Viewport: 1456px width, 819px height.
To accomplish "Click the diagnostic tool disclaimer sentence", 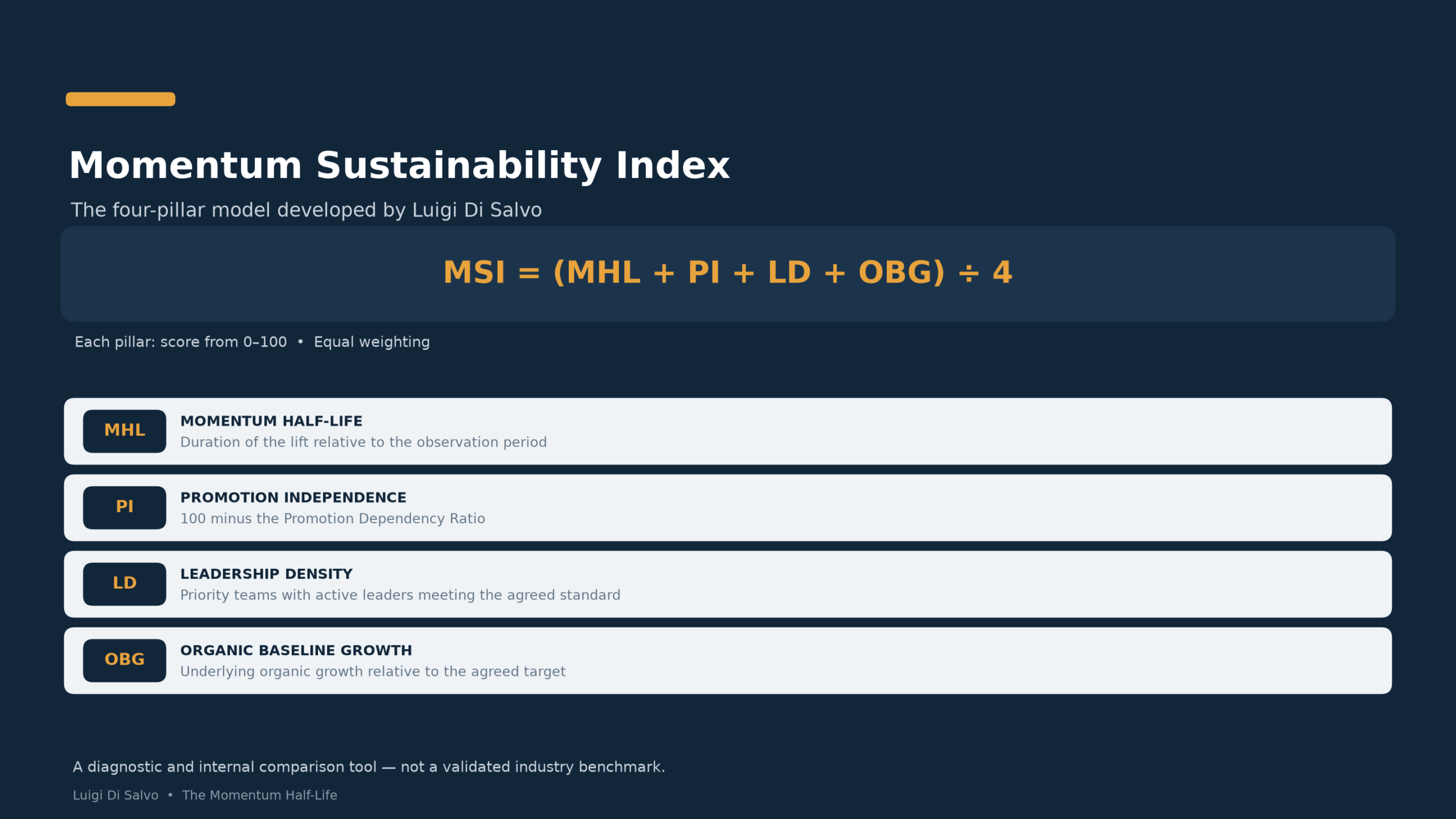I will pyautogui.click(x=369, y=767).
